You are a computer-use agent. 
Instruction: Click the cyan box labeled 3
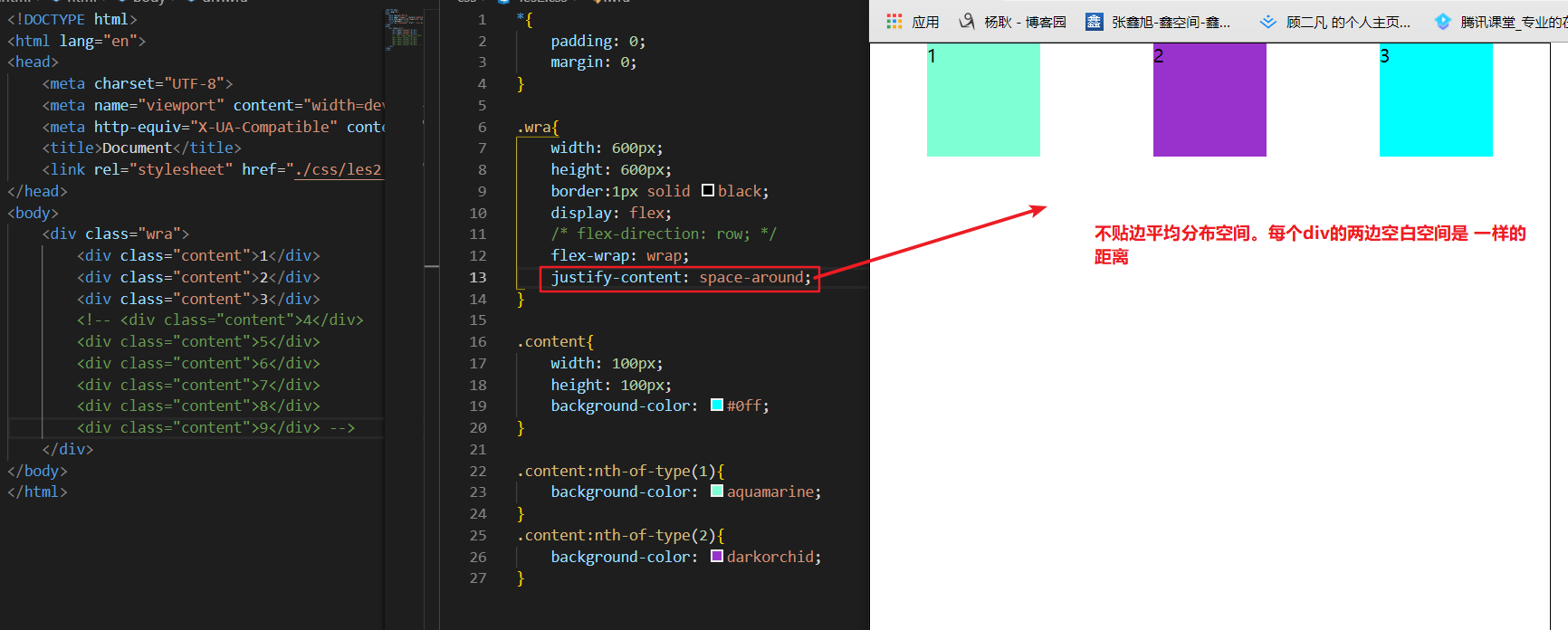1436,100
